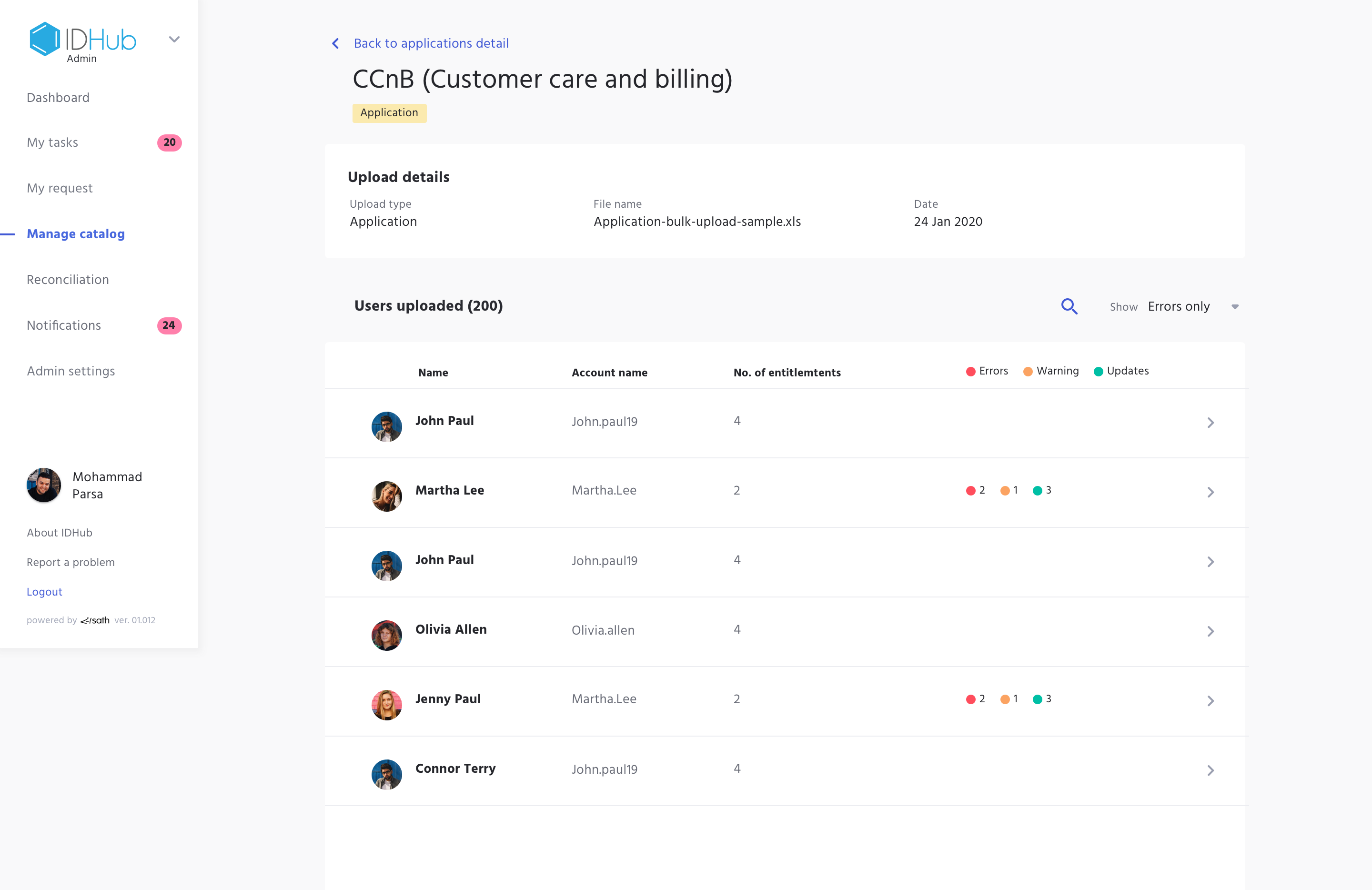Open Report a problem link
Viewport: 1372px width, 890px height.
pos(71,562)
